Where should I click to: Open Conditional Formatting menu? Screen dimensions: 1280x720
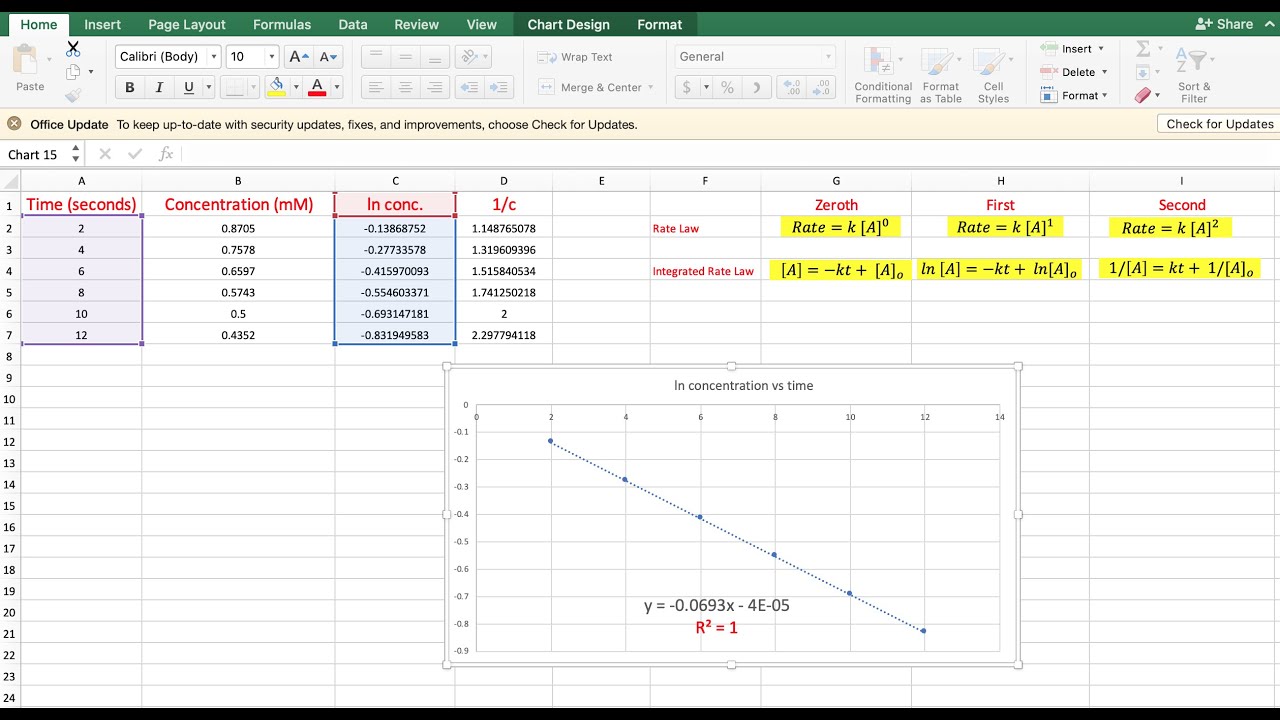[x=883, y=75]
